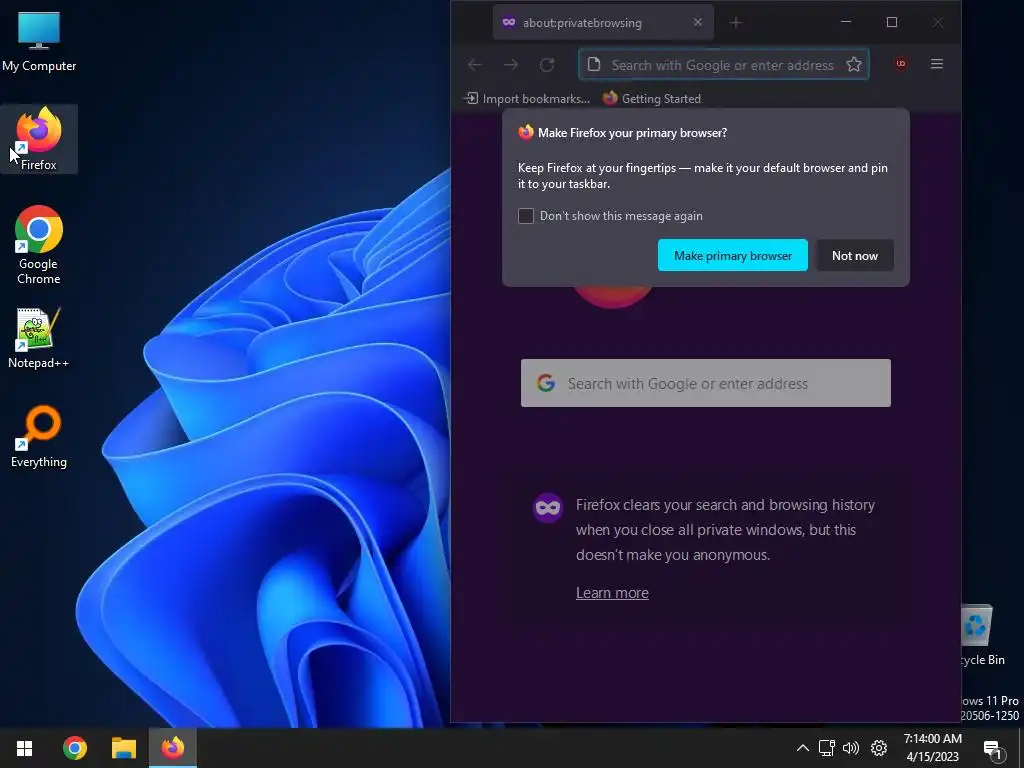Minimize the Firefox window
This screenshot has height=768, width=1024.
846,22
